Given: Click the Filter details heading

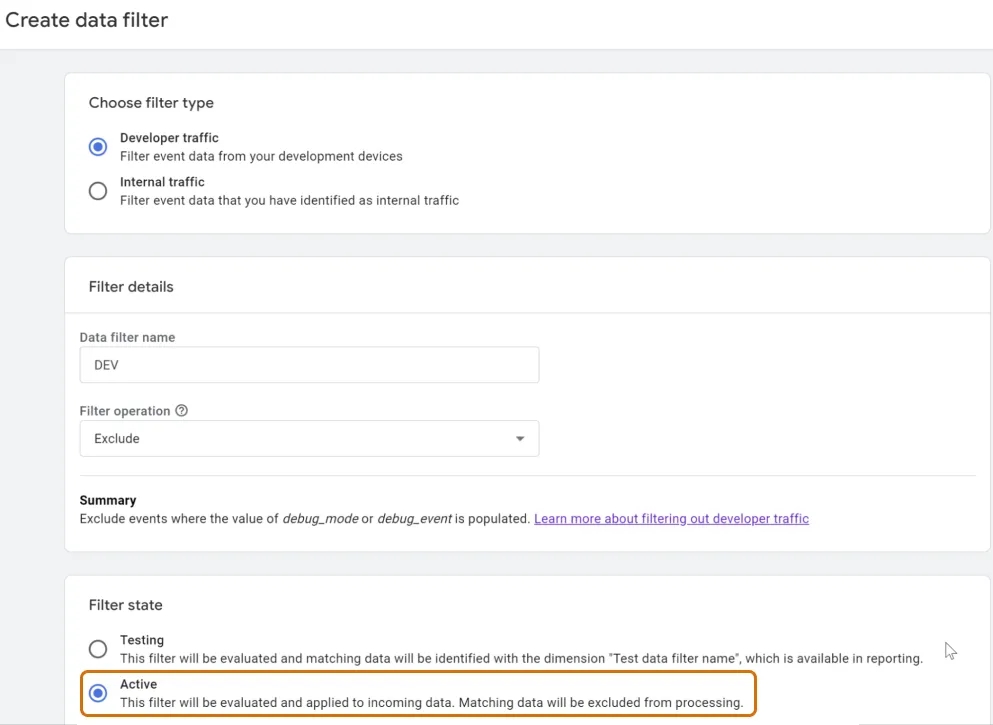Looking at the screenshot, I should tap(131, 287).
